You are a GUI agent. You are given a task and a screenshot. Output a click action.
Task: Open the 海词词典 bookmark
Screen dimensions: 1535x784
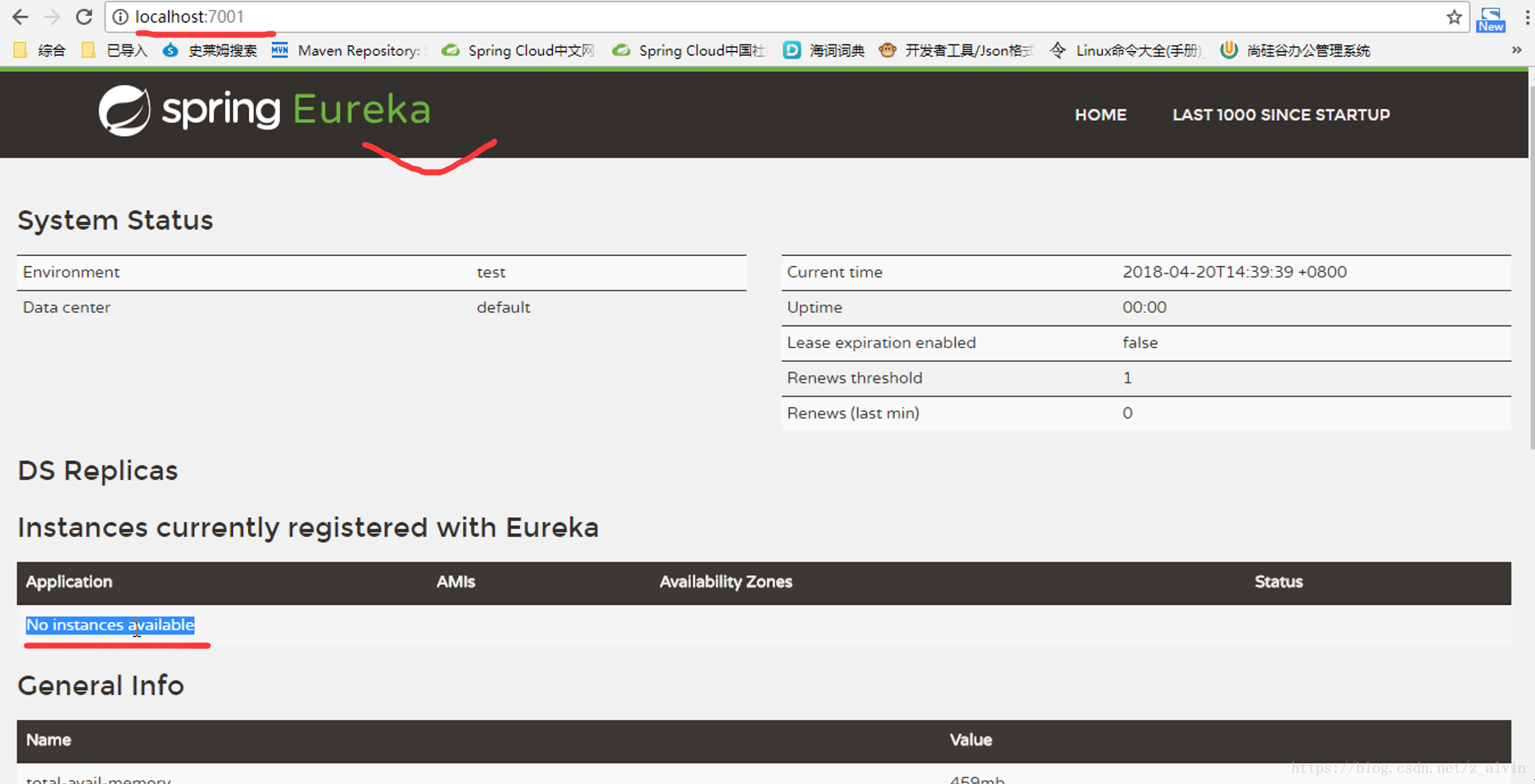tap(824, 50)
